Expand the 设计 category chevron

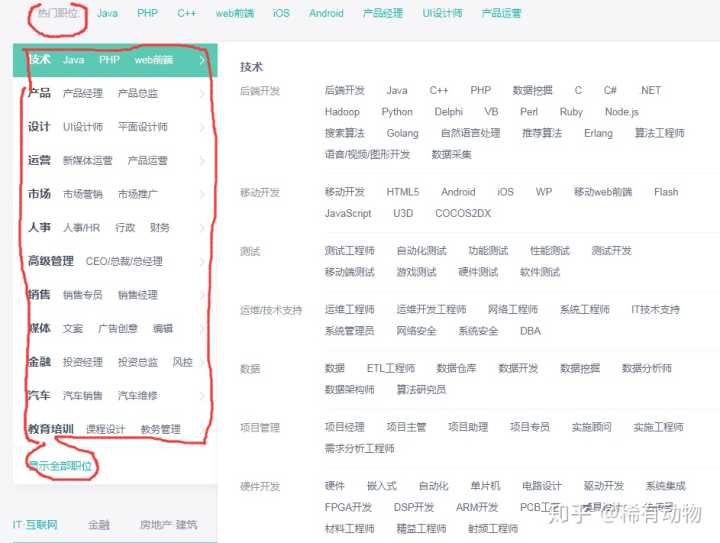point(202,127)
